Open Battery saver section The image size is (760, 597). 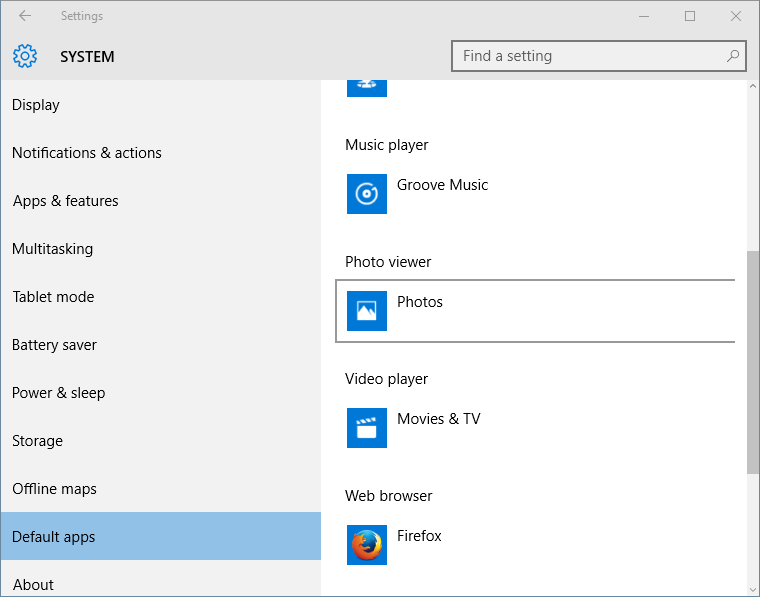point(54,345)
